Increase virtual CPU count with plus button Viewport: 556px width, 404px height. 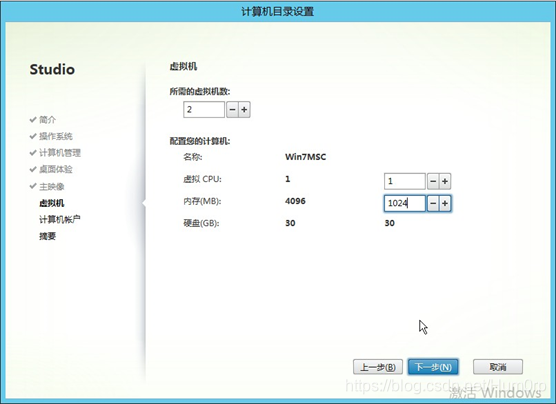445,182
